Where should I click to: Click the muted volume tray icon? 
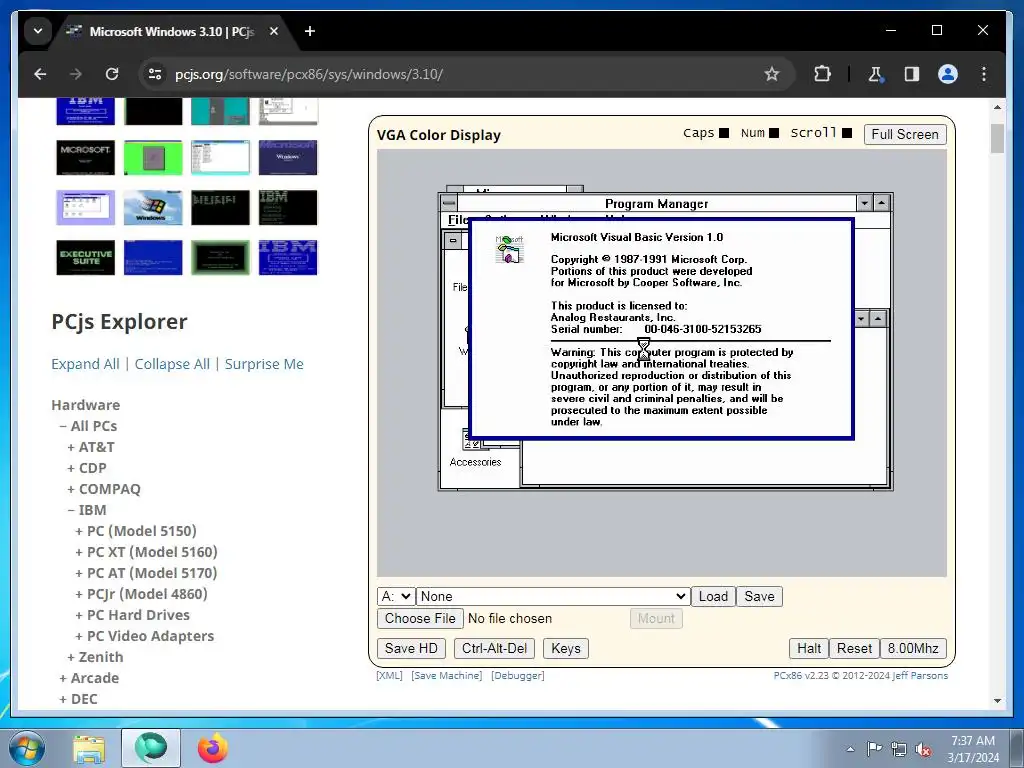point(923,750)
